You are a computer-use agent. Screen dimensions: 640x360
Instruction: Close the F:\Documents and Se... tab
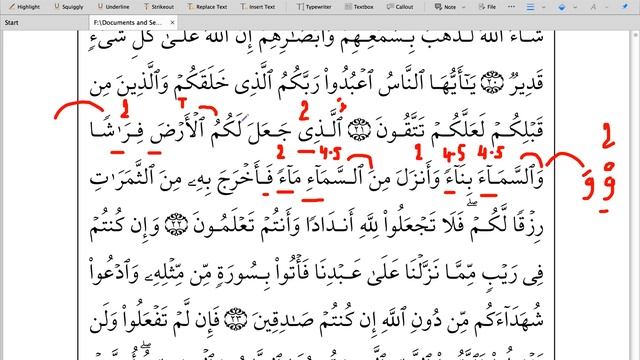coord(172,22)
